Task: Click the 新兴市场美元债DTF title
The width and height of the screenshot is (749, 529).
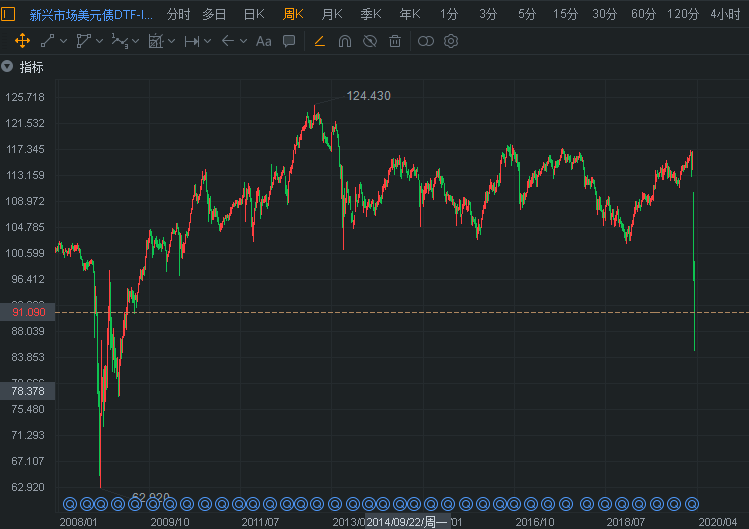Action: click(x=91, y=14)
